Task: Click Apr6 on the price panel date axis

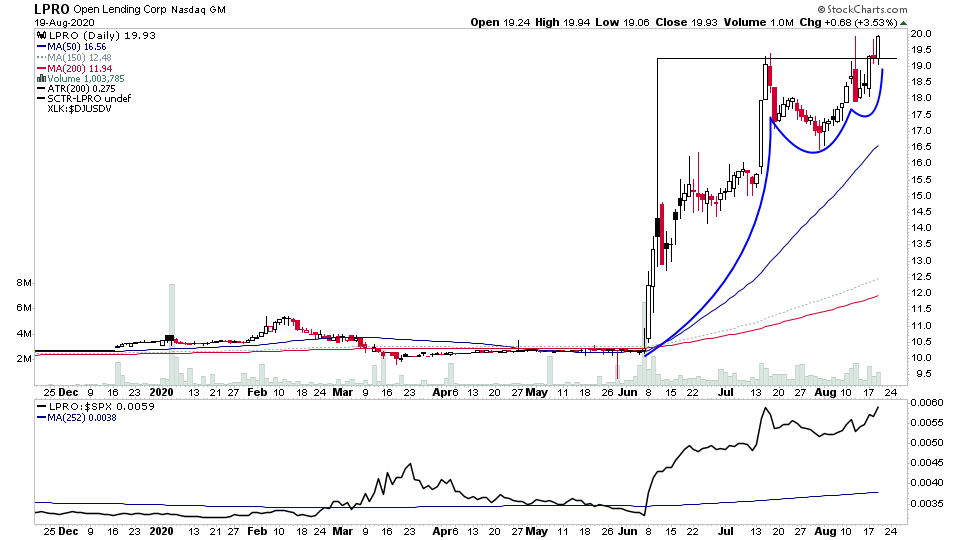Action: 446,392
